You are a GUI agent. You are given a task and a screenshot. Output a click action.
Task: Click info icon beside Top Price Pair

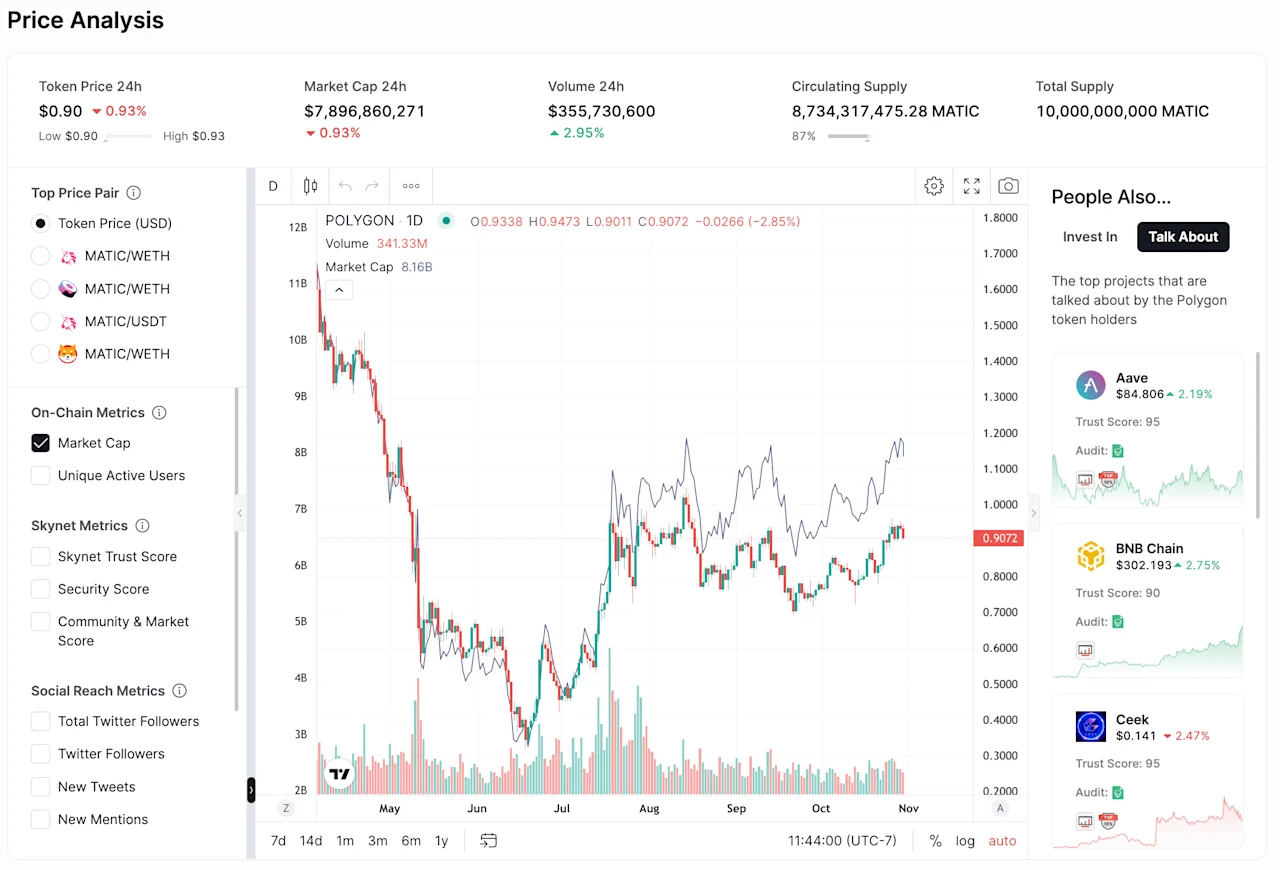click(134, 193)
